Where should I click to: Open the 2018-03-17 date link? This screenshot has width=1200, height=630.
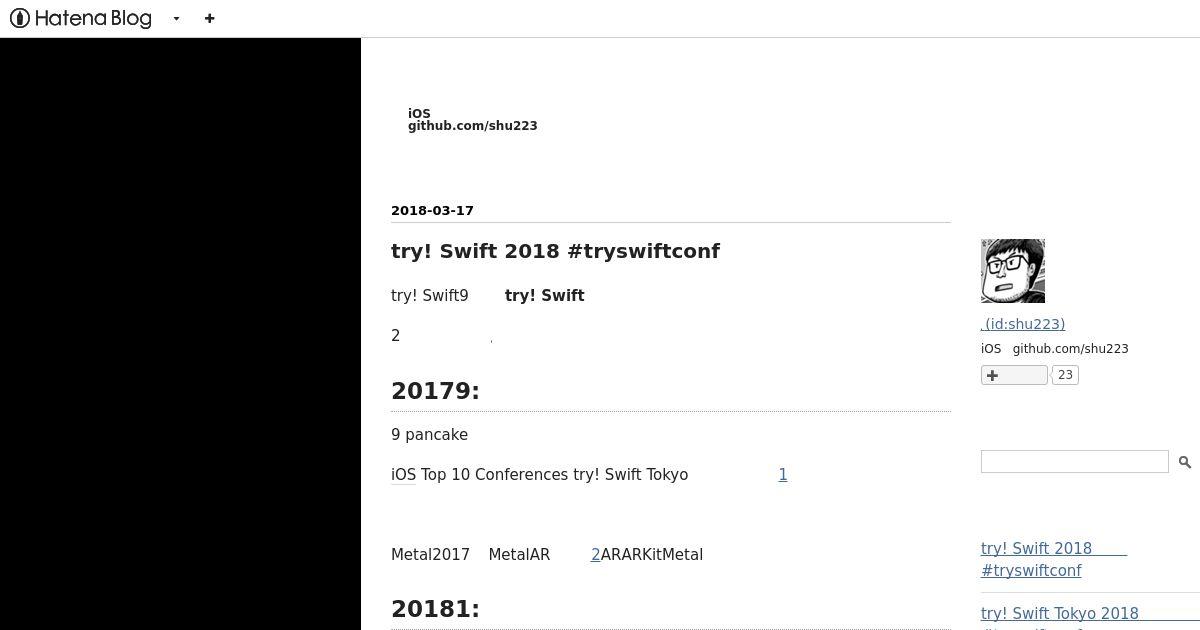432,210
